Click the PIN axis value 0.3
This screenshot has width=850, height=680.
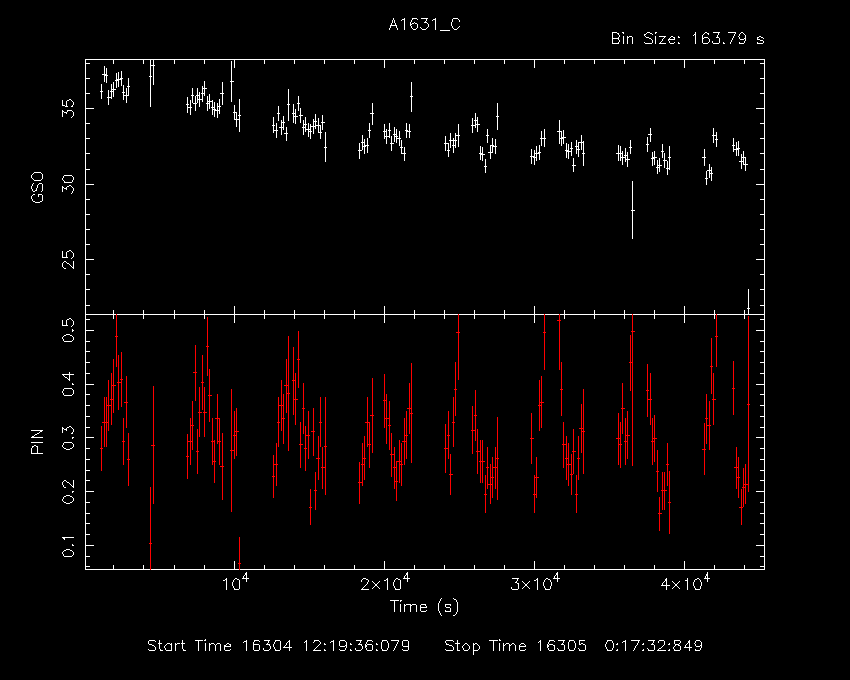pyautogui.click(x=68, y=438)
